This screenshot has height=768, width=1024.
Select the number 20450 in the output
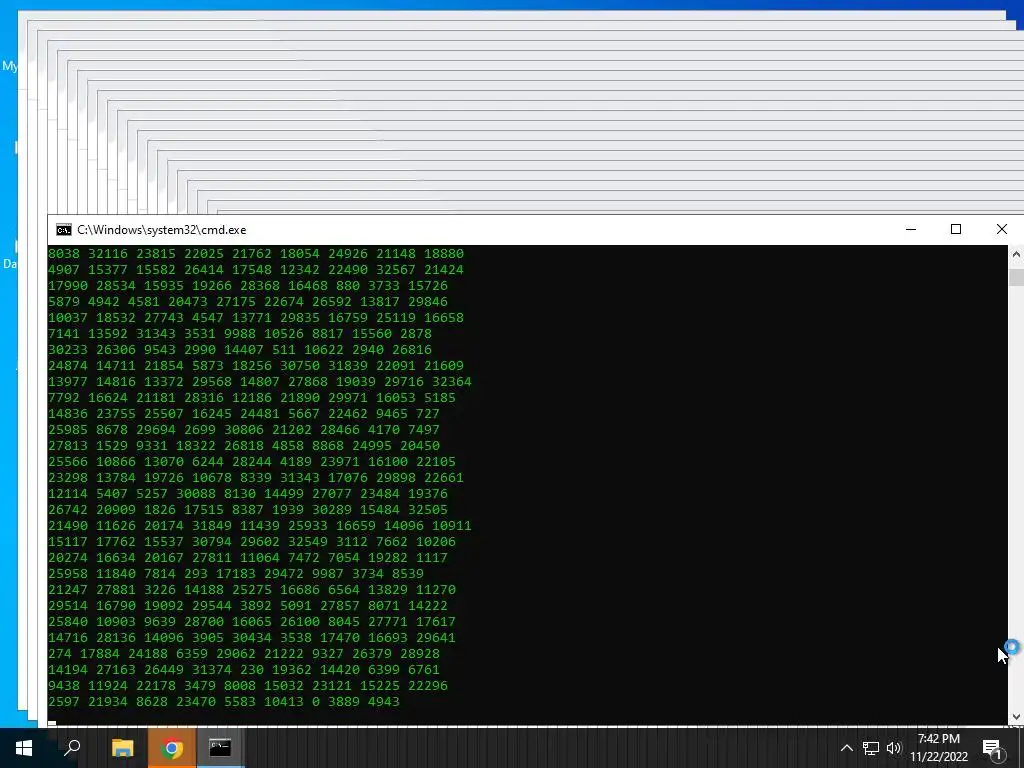419,445
